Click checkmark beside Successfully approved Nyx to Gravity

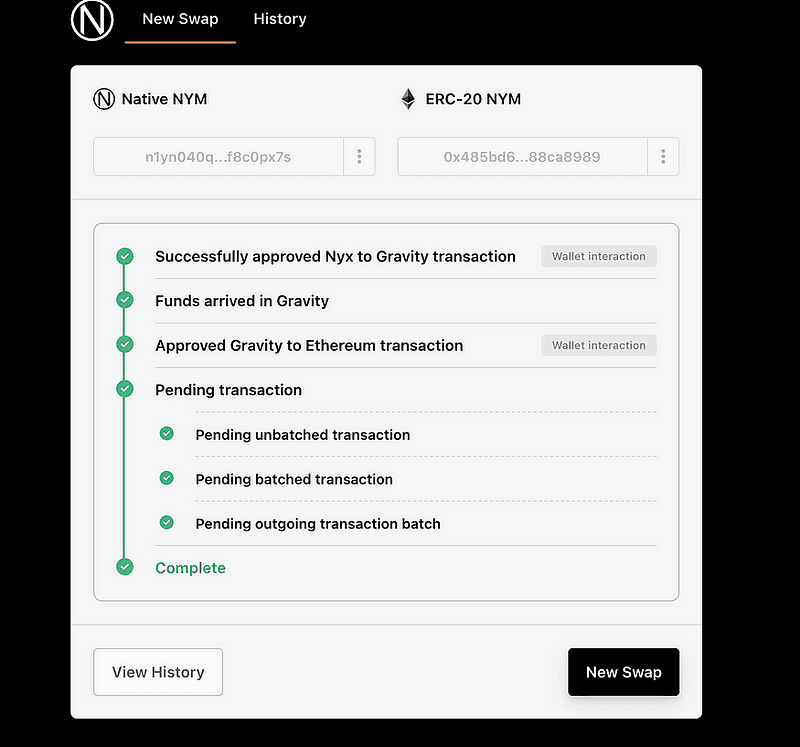[x=125, y=256]
